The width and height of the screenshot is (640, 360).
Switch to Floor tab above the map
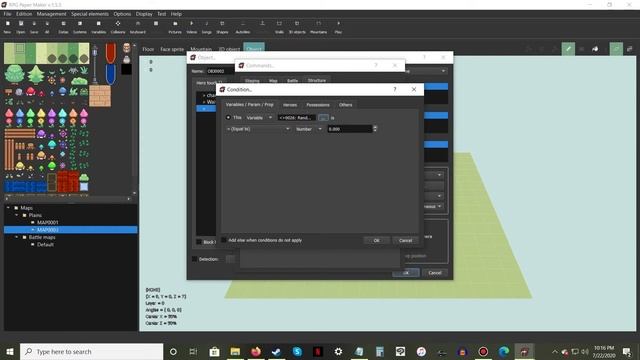(x=148, y=49)
